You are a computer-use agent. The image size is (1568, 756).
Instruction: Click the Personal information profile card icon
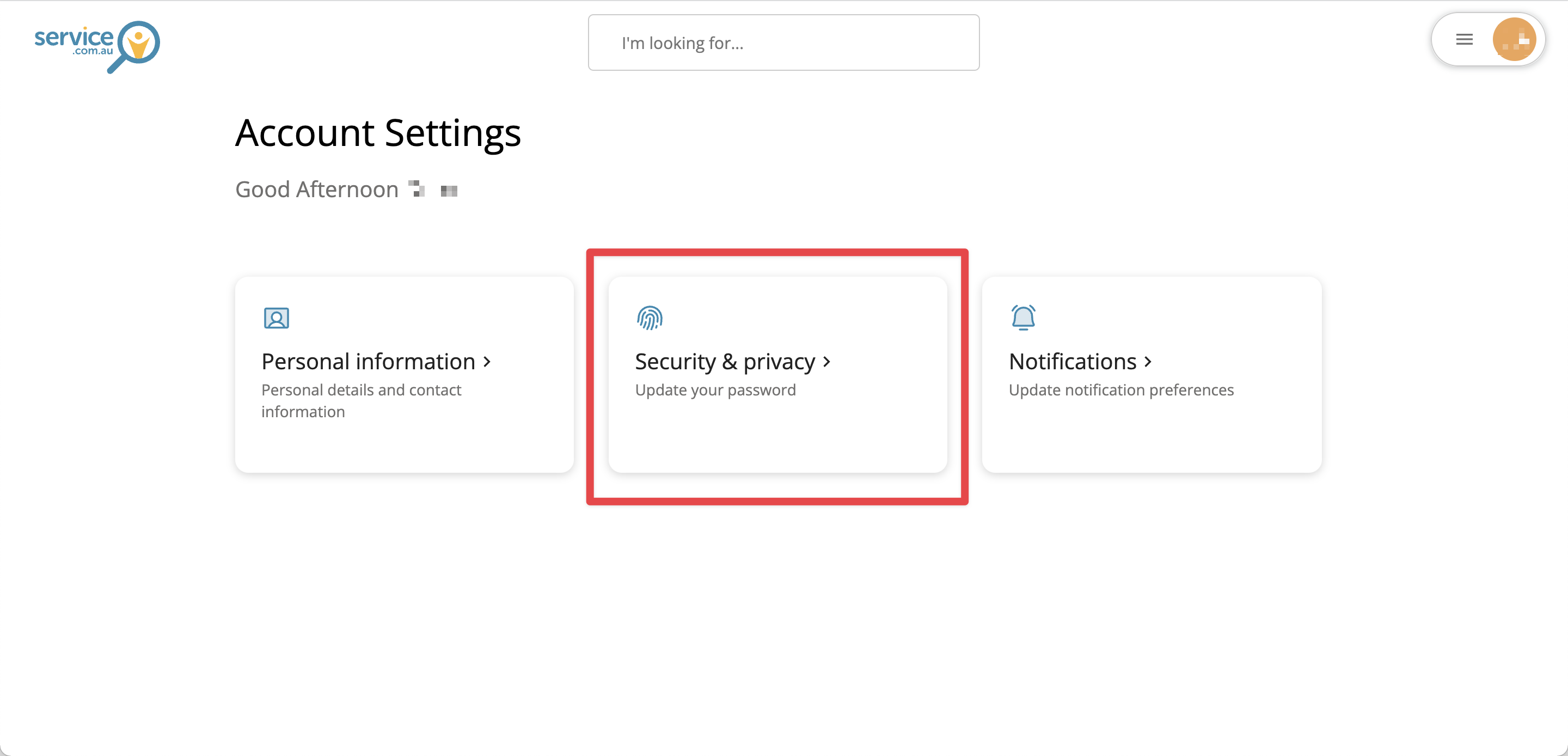[x=277, y=318]
